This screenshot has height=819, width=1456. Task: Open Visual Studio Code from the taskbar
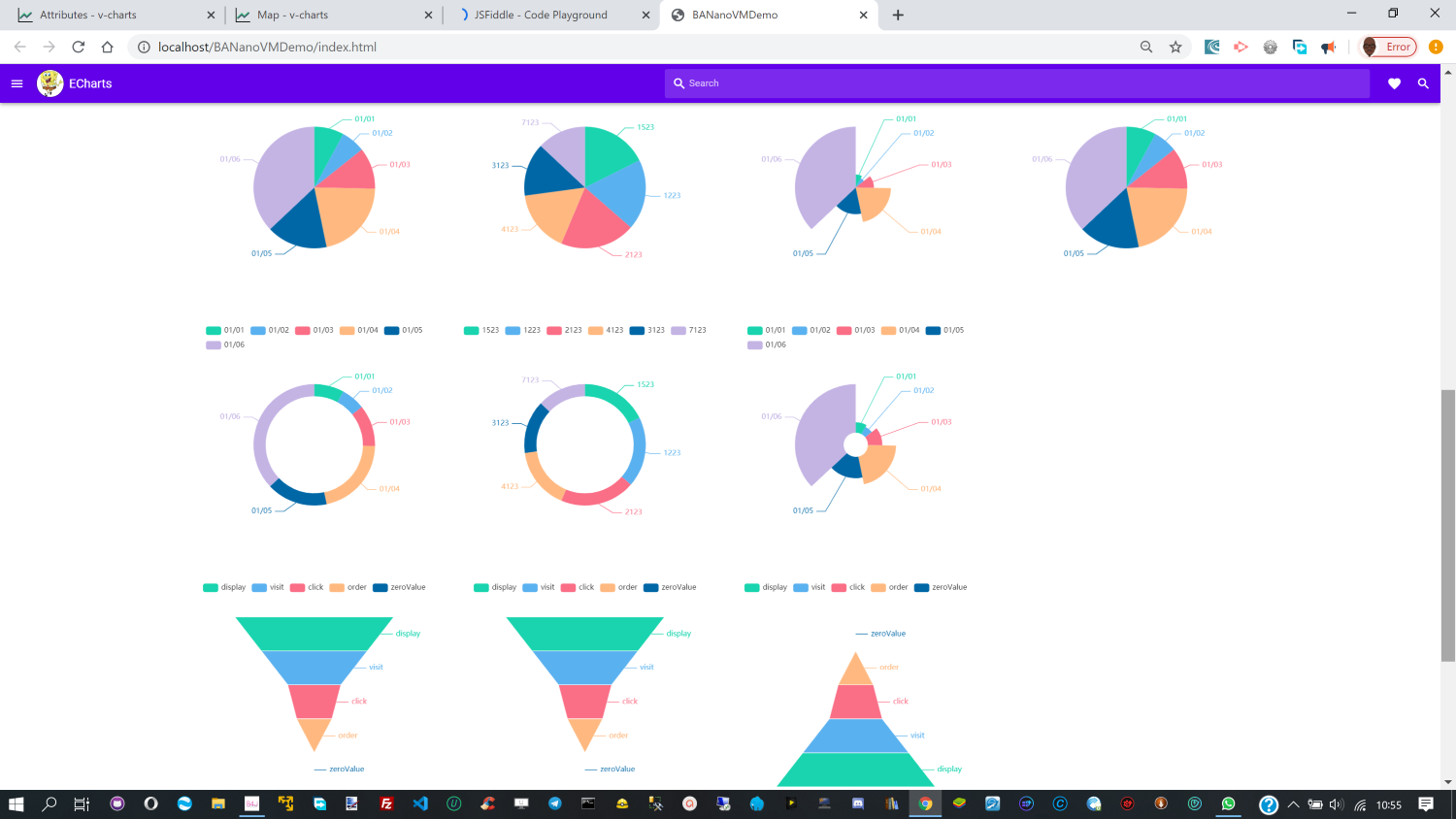[x=420, y=804]
